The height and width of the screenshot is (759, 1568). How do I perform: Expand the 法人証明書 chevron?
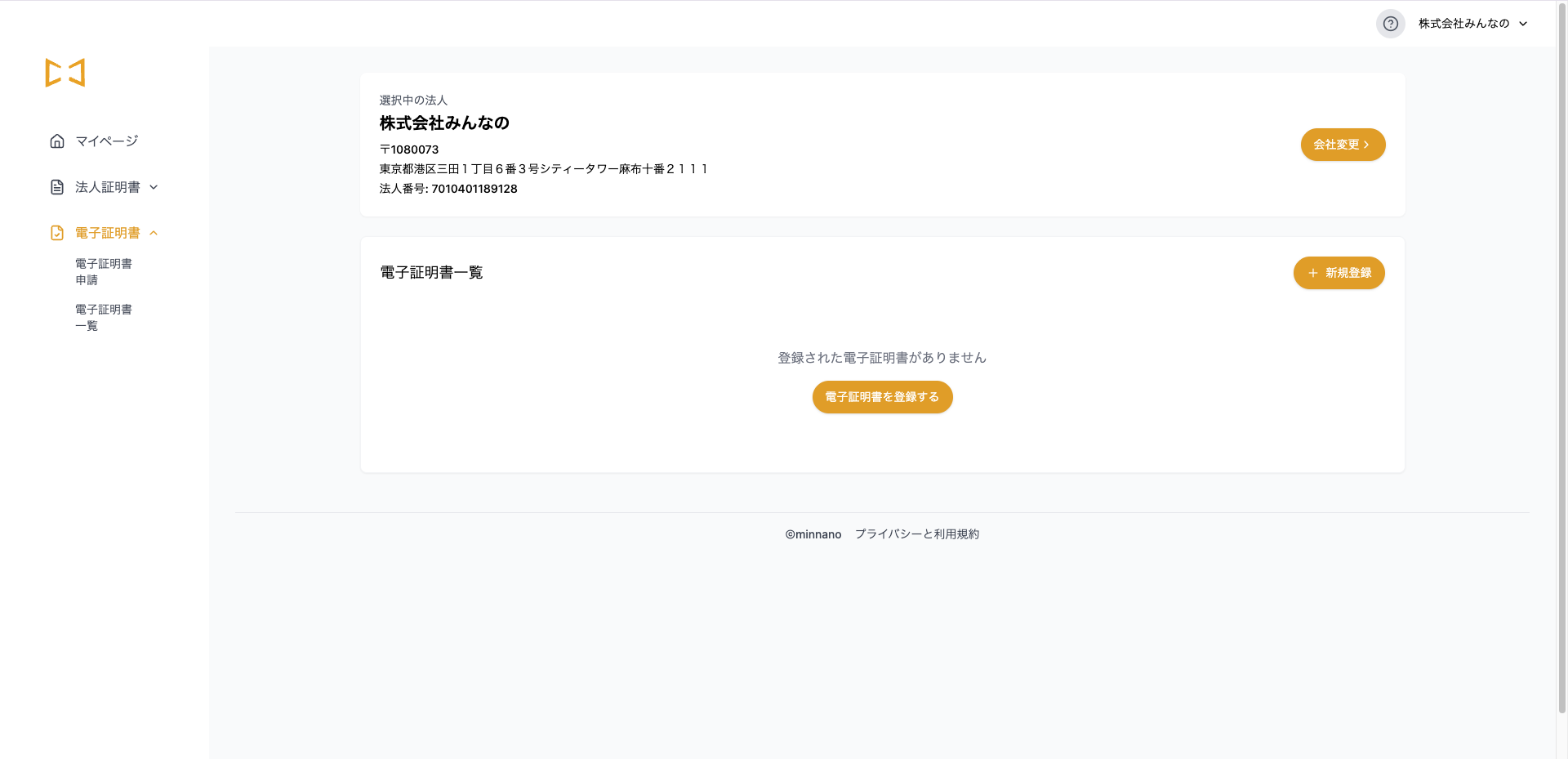154,187
